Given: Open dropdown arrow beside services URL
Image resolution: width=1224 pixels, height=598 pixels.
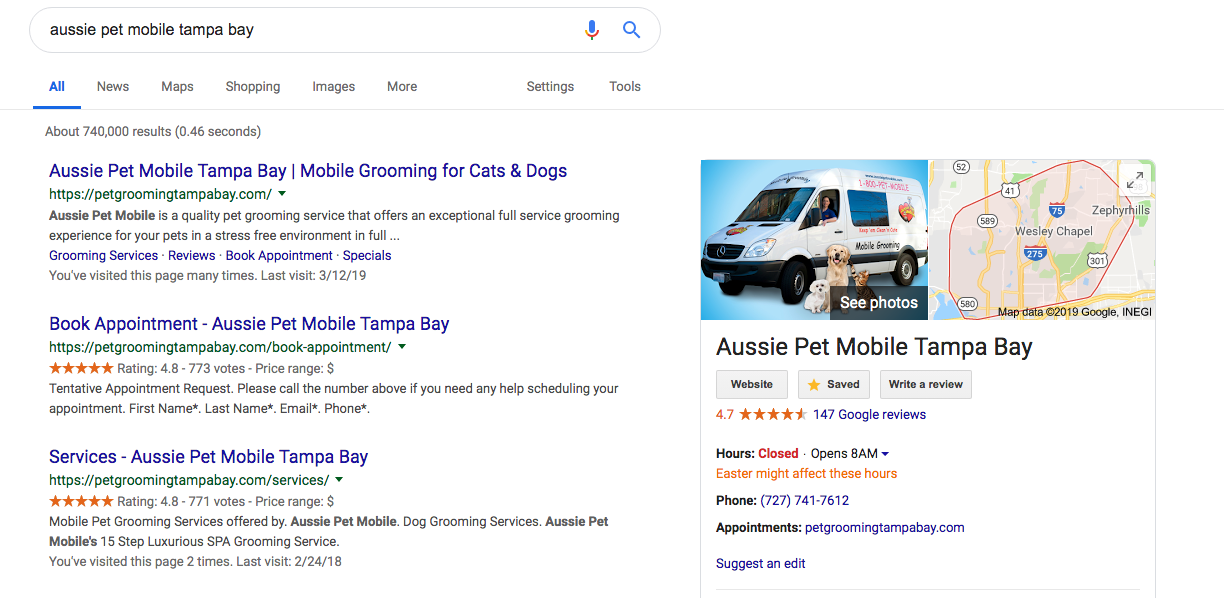Looking at the screenshot, I should (340, 480).
